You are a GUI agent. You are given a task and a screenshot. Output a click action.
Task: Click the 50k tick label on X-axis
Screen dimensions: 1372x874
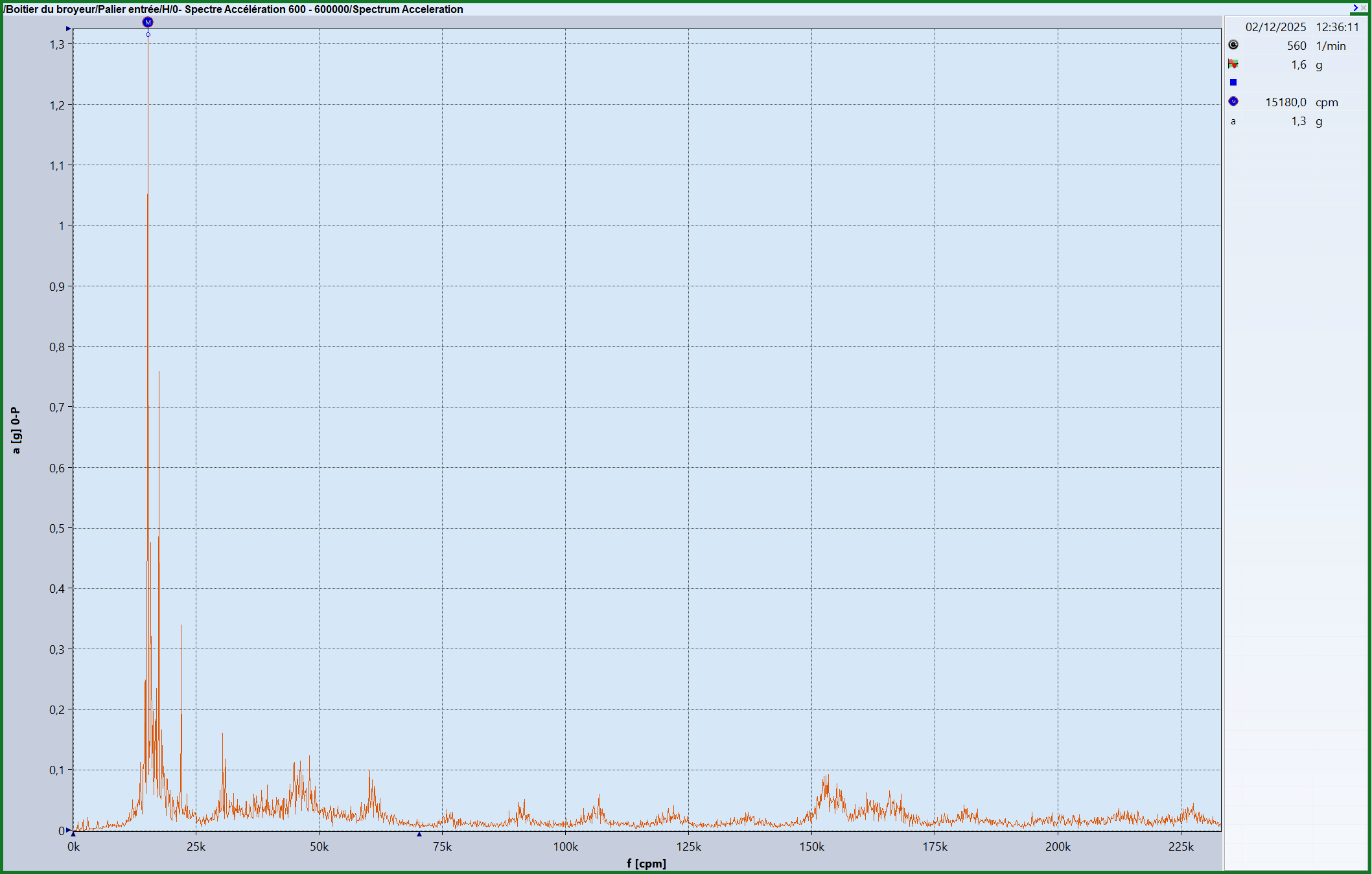click(x=319, y=847)
